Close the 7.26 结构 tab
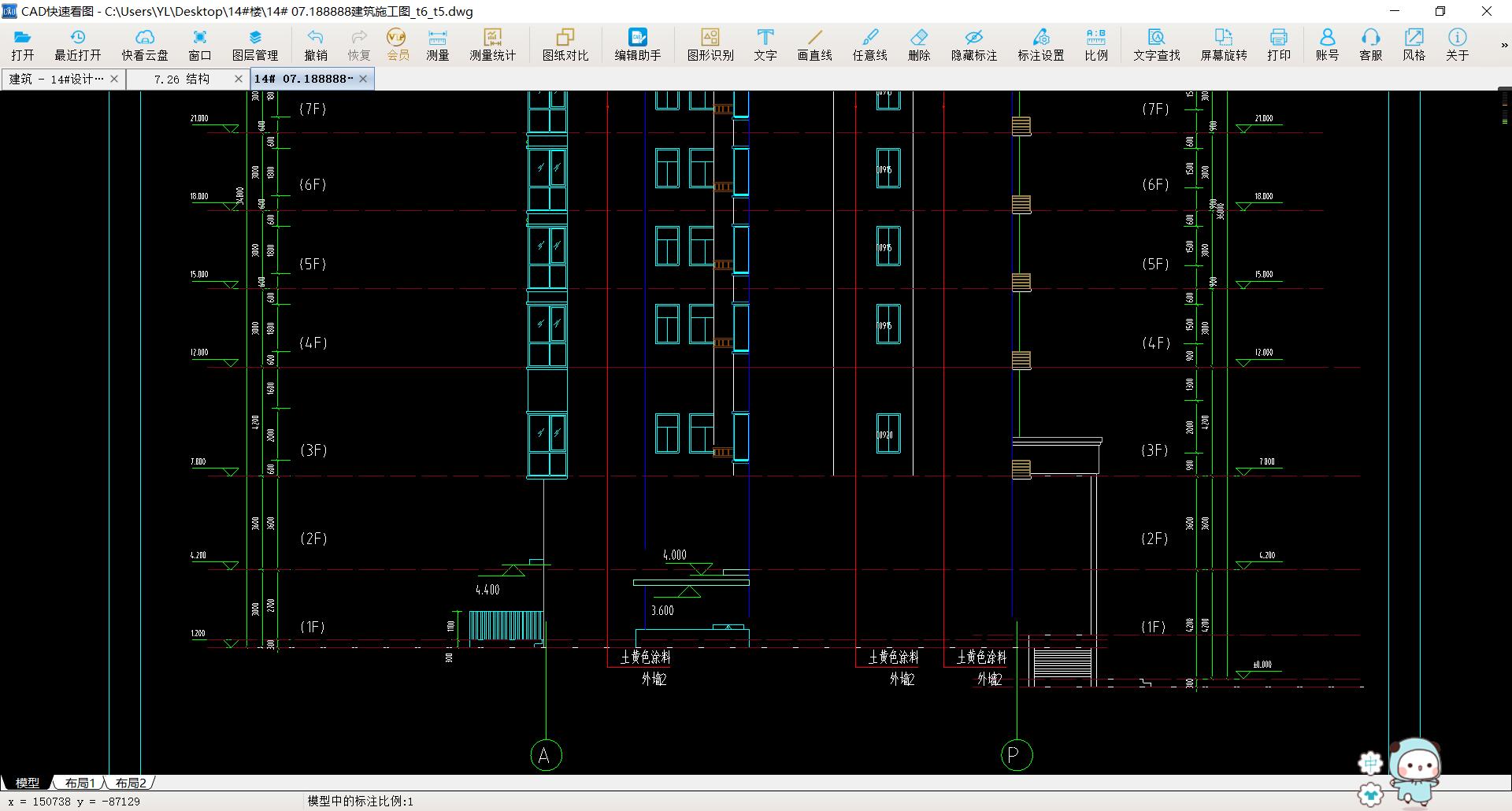Screen dimensions: 1512x811 click(x=239, y=79)
